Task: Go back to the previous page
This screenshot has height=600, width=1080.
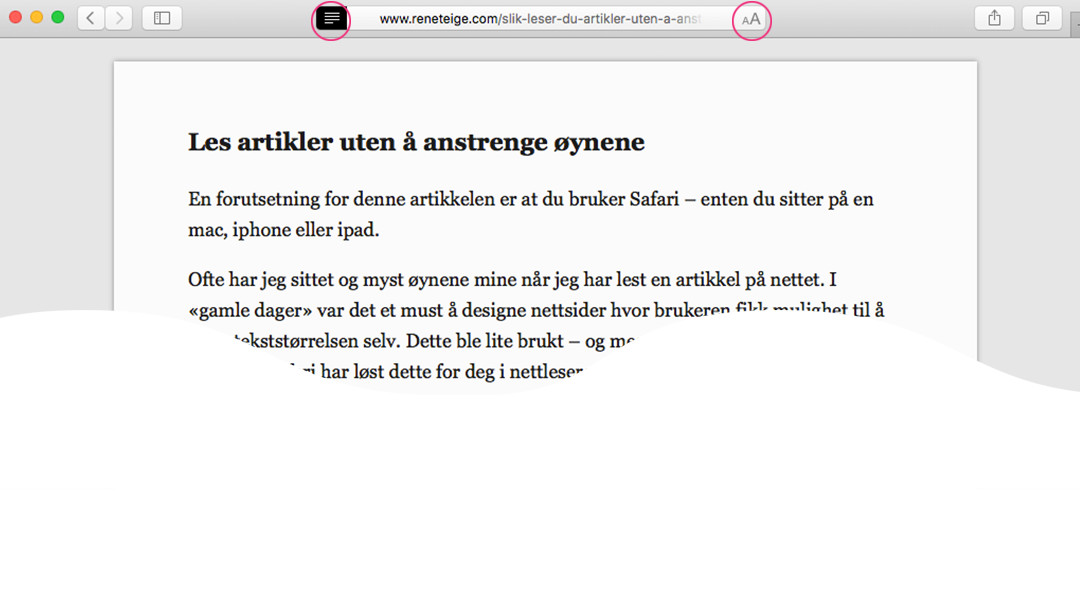Action: [x=90, y=18]
